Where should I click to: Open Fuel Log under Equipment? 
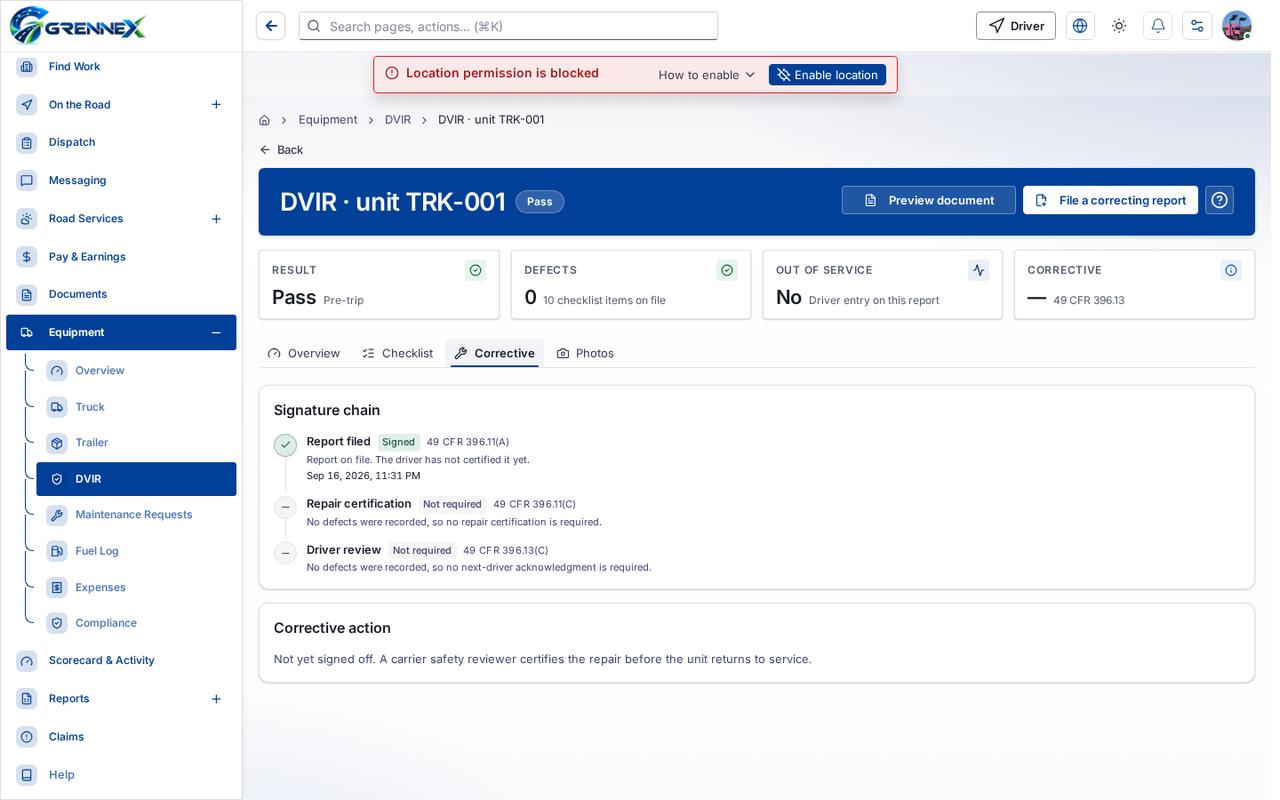click(x=136, y=551)
